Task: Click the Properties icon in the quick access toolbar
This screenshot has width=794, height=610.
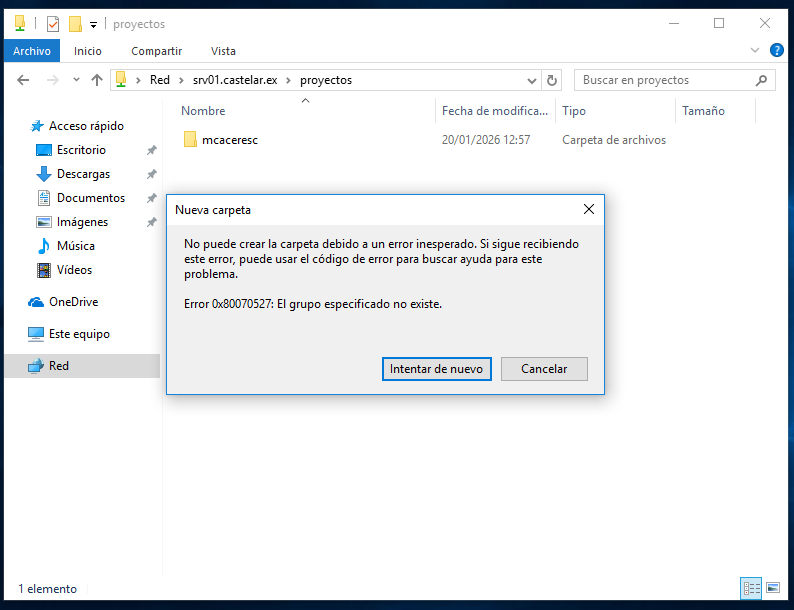Action: click(x=53, y=24)
